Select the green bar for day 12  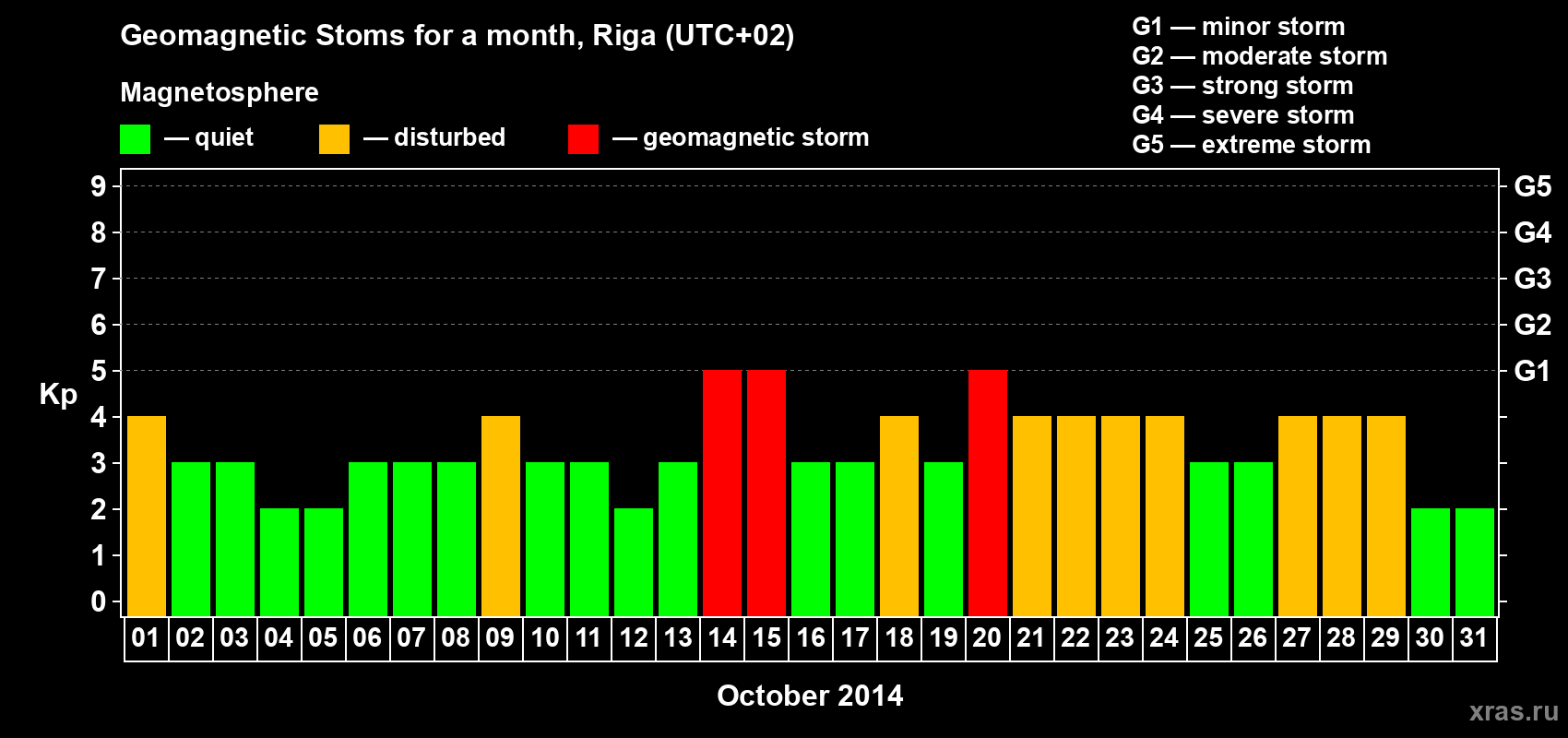pos(634,562)
